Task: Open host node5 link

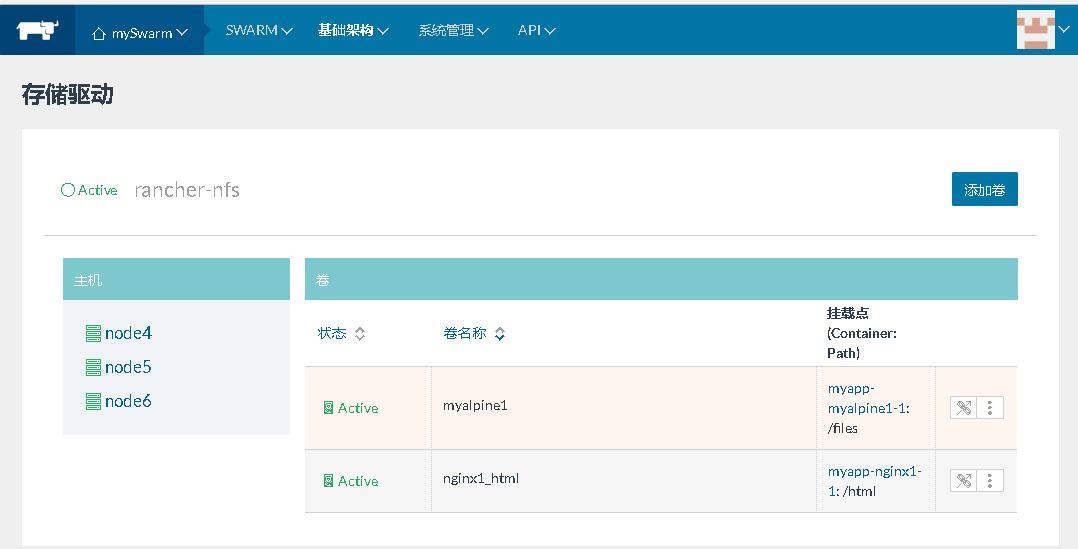Action: click(128, 367)
